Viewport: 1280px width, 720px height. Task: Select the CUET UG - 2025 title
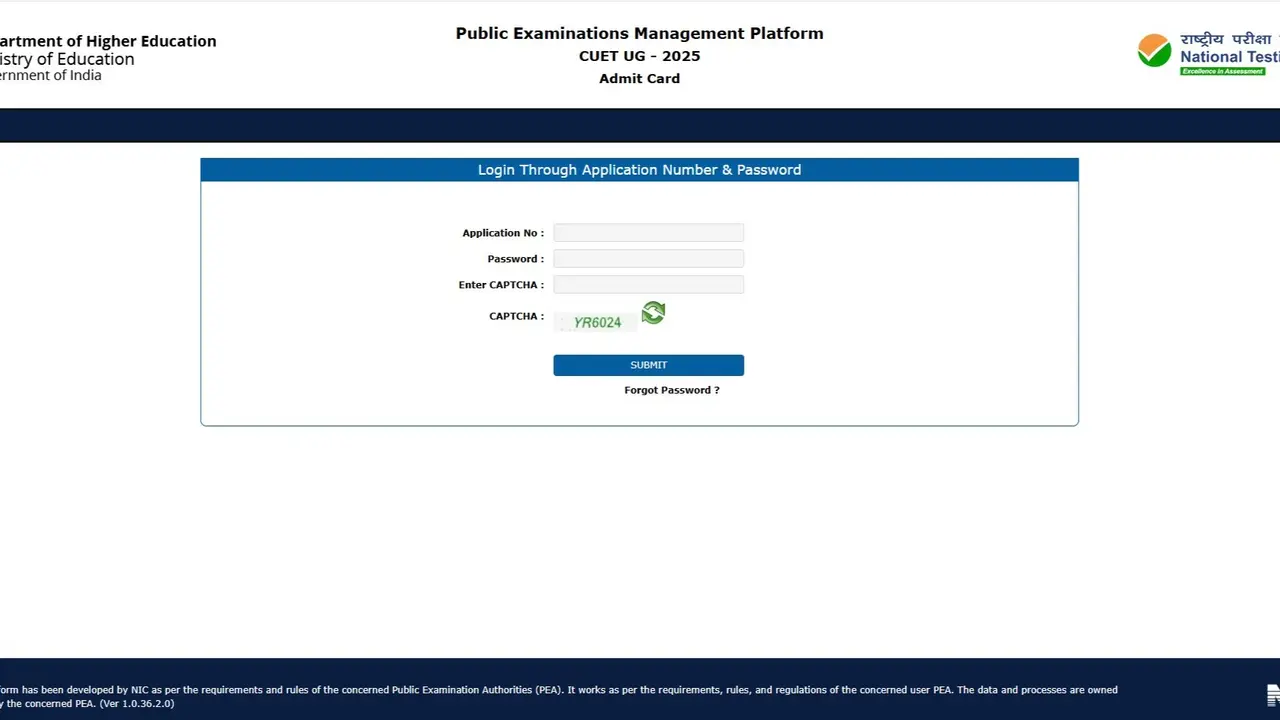(639, 56)
